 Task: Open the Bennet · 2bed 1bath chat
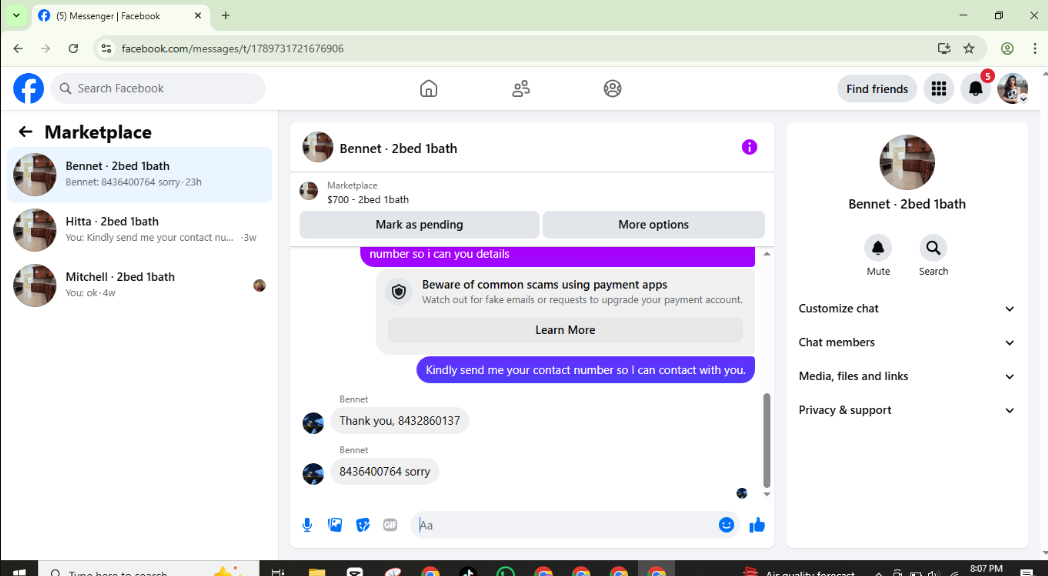[x=139, y=174]
